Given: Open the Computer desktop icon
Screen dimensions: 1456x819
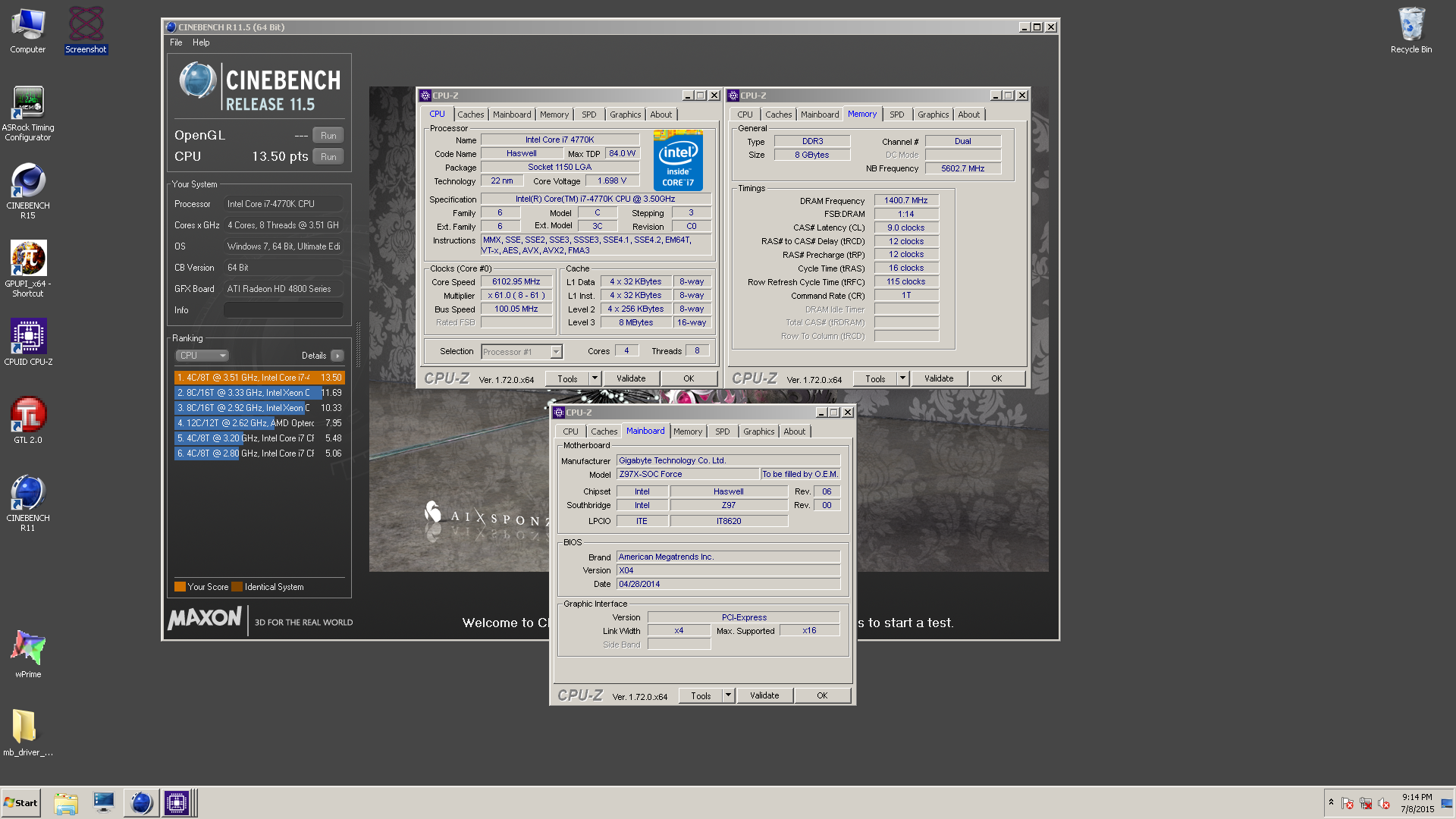Looking at the screenshot, I should tap(28, 31).
